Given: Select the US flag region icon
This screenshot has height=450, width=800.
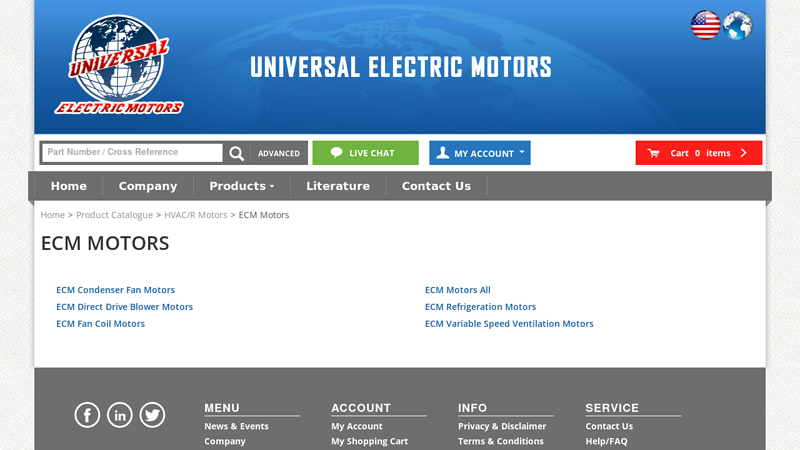Looking at the screenshot, I should pos(705,25).
